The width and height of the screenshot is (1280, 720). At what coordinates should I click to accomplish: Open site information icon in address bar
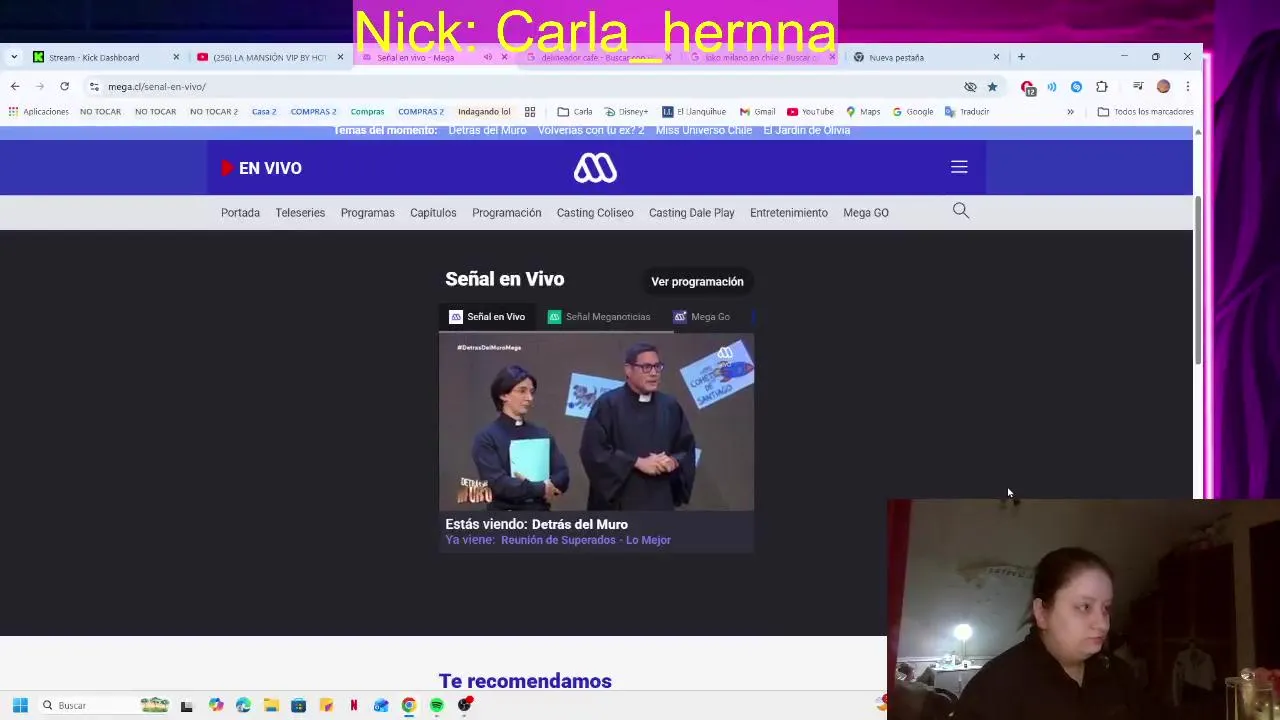coord(94,86)
